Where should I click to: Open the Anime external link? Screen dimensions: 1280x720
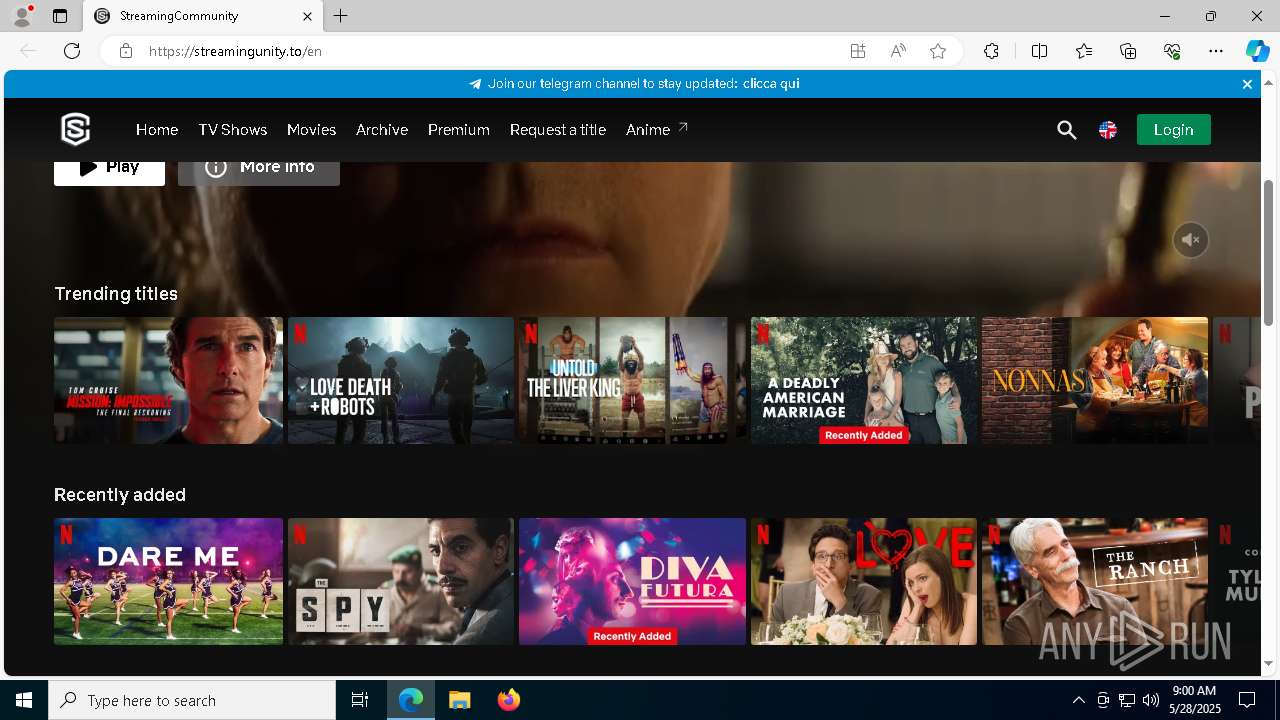(x=657, y=130)
